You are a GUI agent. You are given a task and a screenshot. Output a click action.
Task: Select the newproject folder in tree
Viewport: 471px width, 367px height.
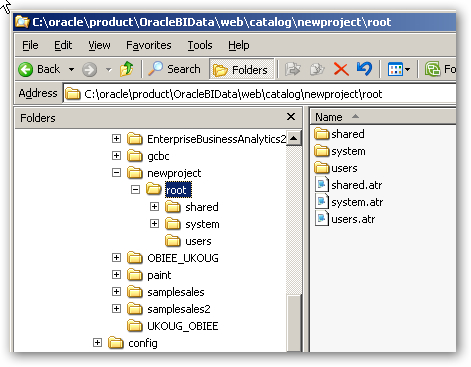click(164, 173)
